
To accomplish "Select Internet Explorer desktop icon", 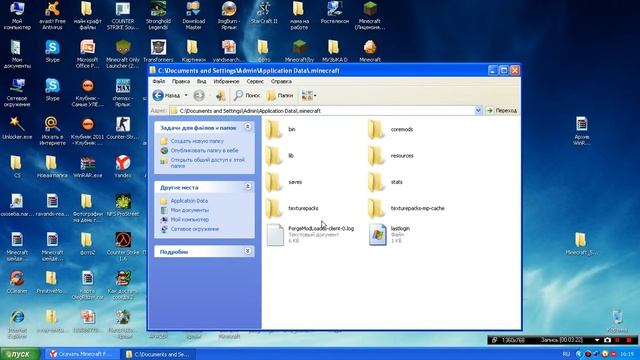I will (x=17, y=324).
